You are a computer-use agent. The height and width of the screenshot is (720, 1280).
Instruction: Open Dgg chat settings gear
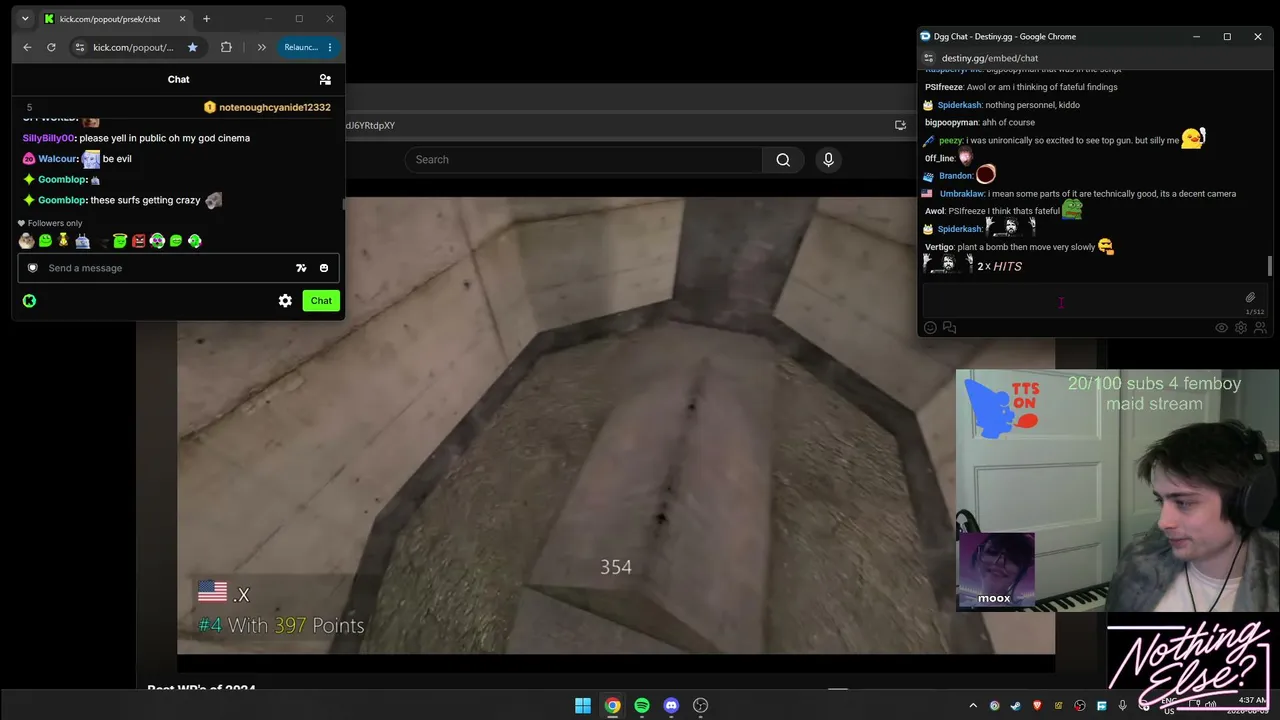point(1241,328)
